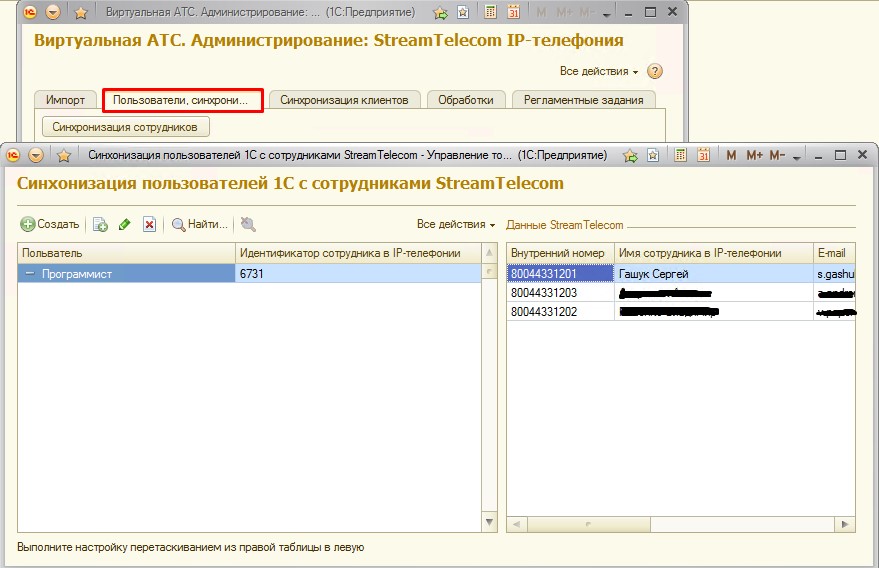This screenshot has height=568, width=879.
Task: Click Внутренний номер column header
Action: coord(561,253)
